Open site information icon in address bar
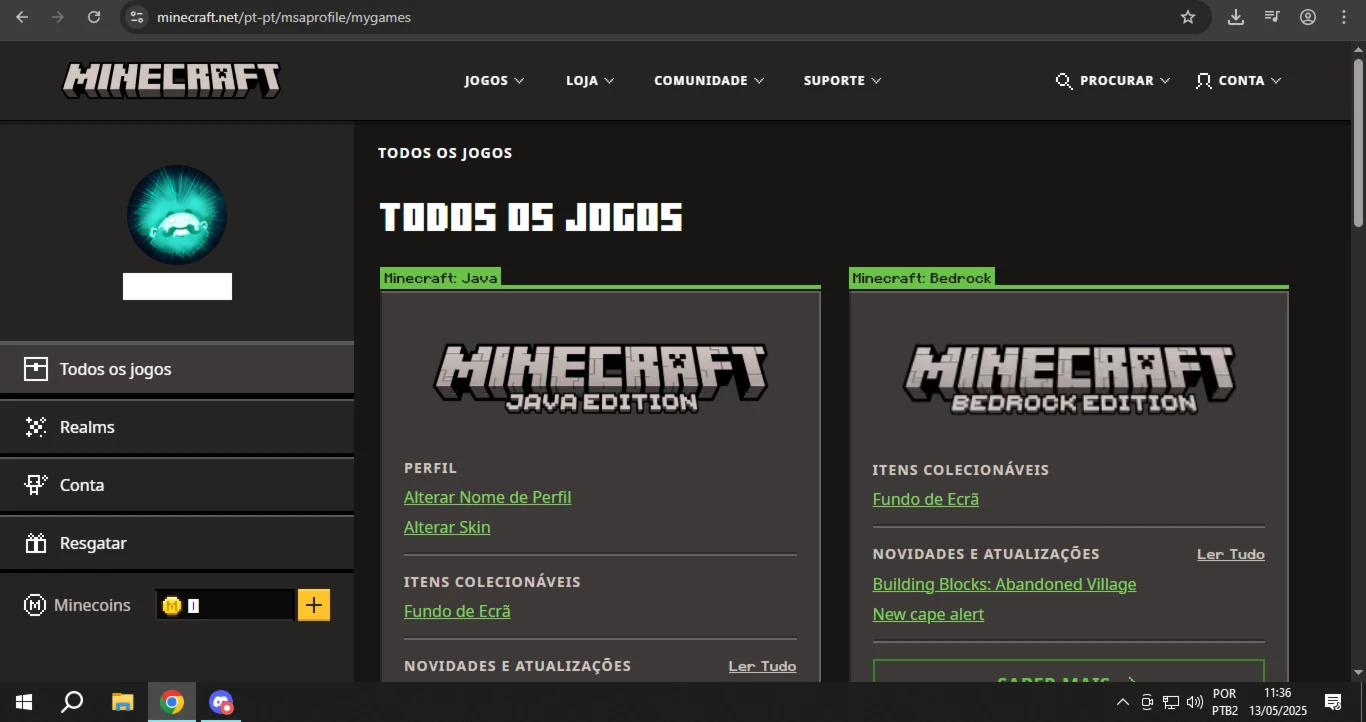1366x722 pixels. pyautogui.click(x=137, y=17)
